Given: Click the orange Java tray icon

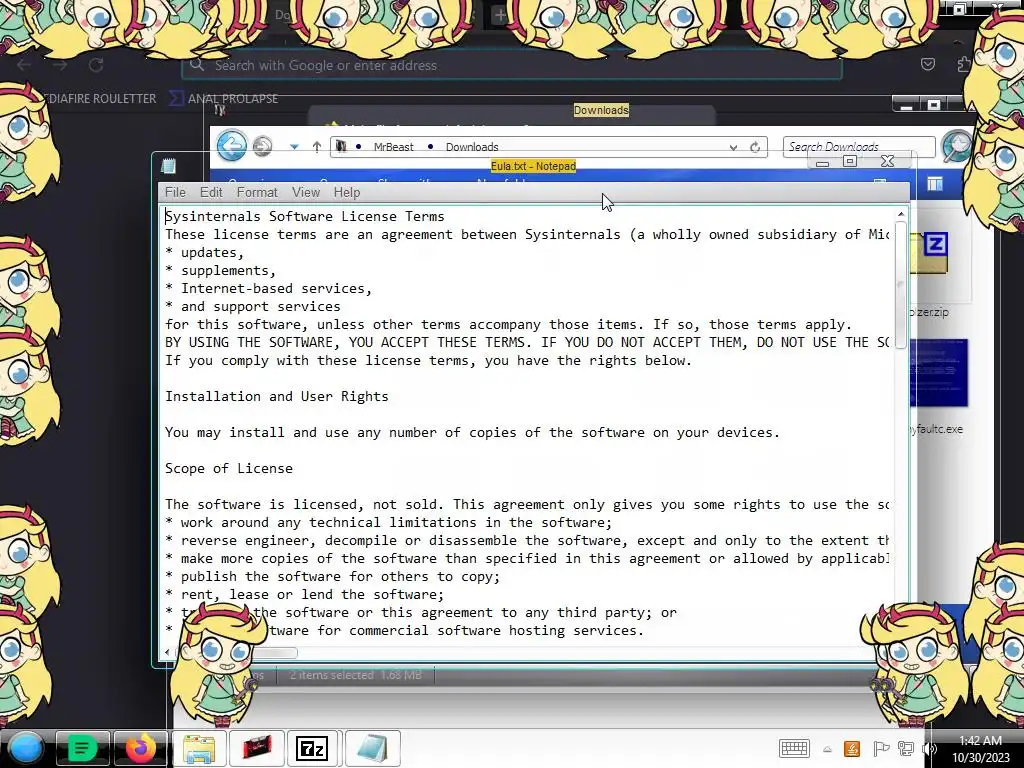Looking at the screenshot, I should [852, 748].
